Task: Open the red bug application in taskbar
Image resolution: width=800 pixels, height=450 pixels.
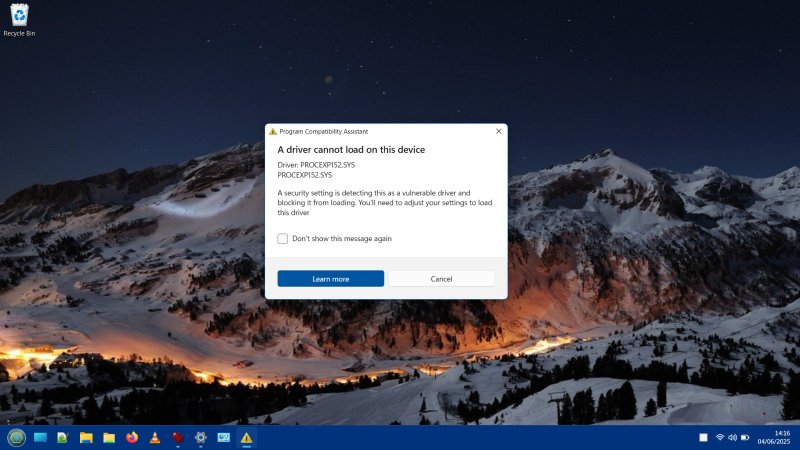Action: [x=178, y=438]
